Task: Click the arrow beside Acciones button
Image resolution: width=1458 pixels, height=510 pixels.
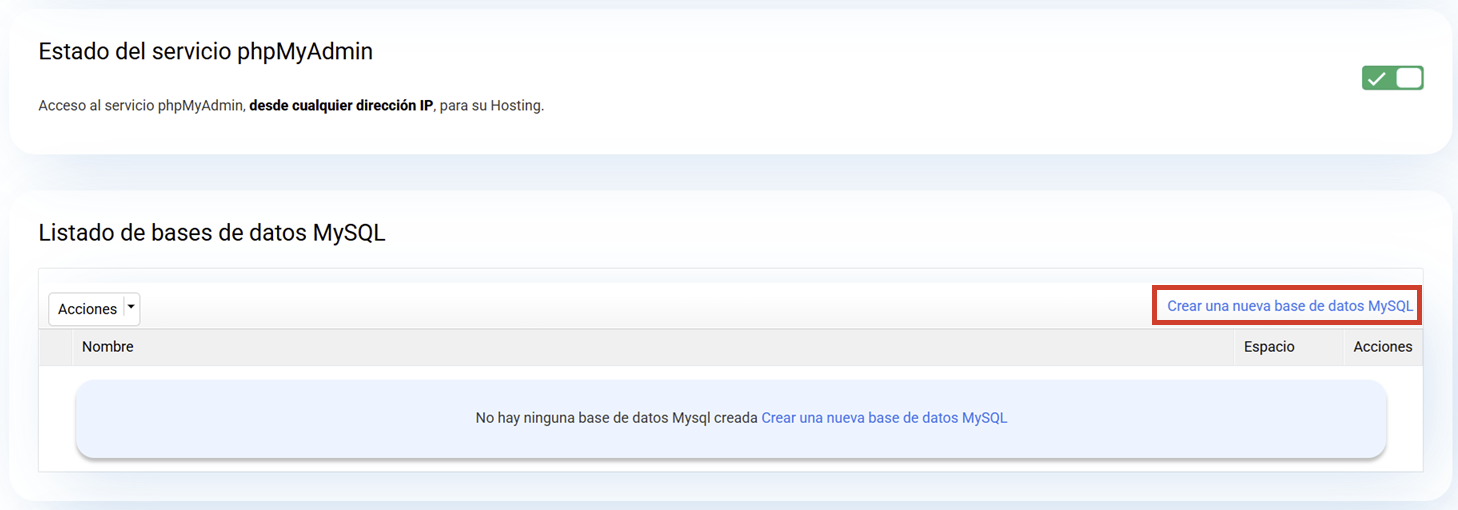Action: click(131, 308)
